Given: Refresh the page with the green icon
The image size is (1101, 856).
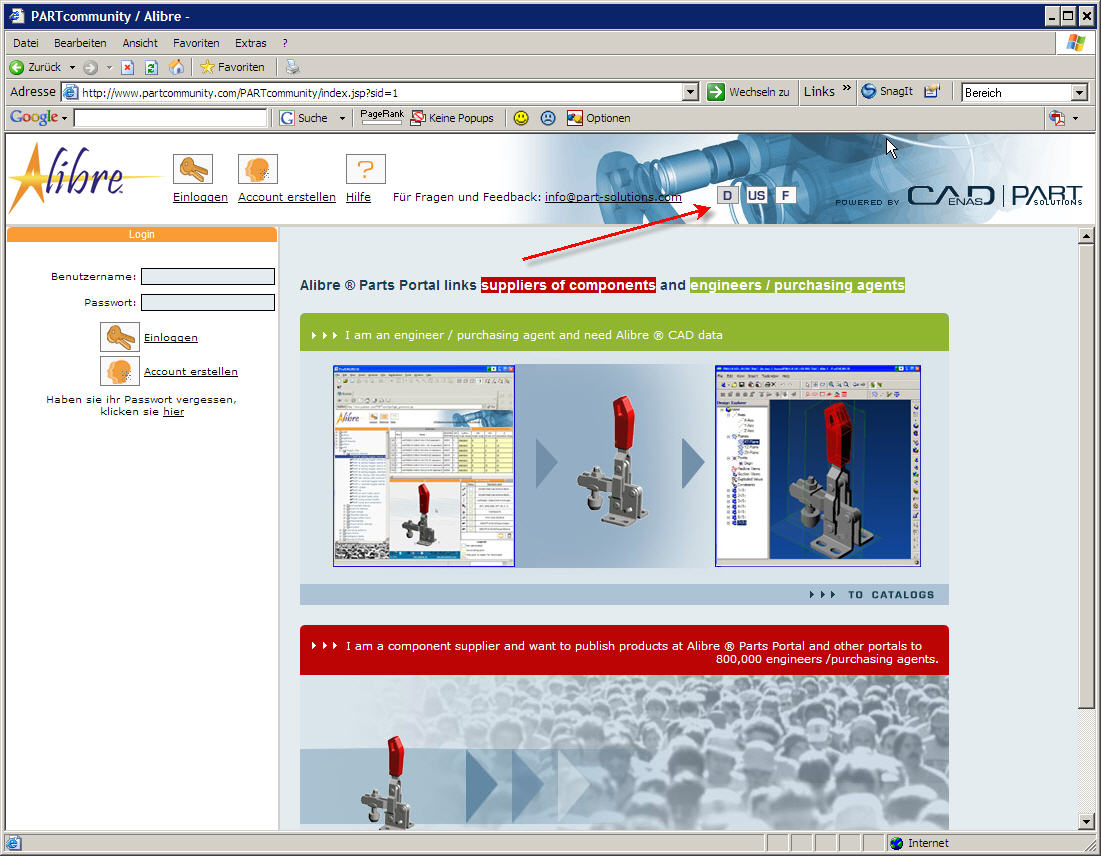Looking at the screenshot, I should (151, 67).
